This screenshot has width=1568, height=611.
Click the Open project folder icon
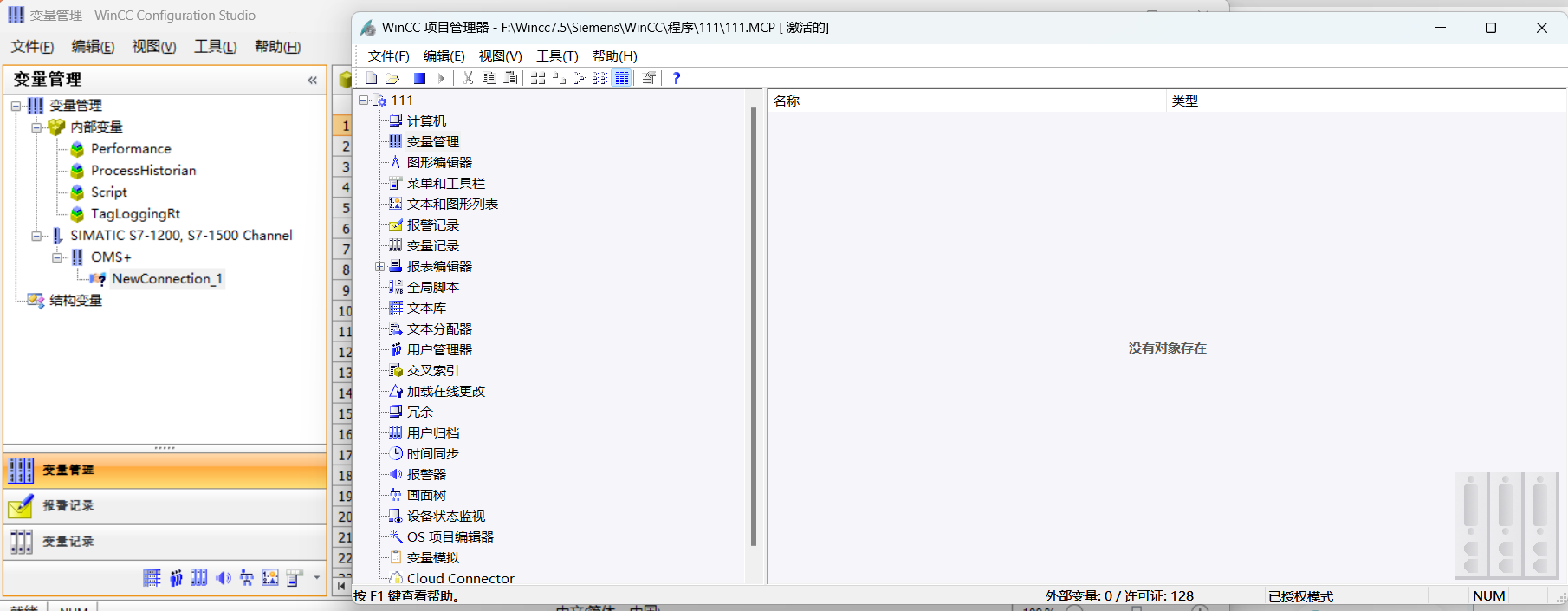click(x=392, y=78)
